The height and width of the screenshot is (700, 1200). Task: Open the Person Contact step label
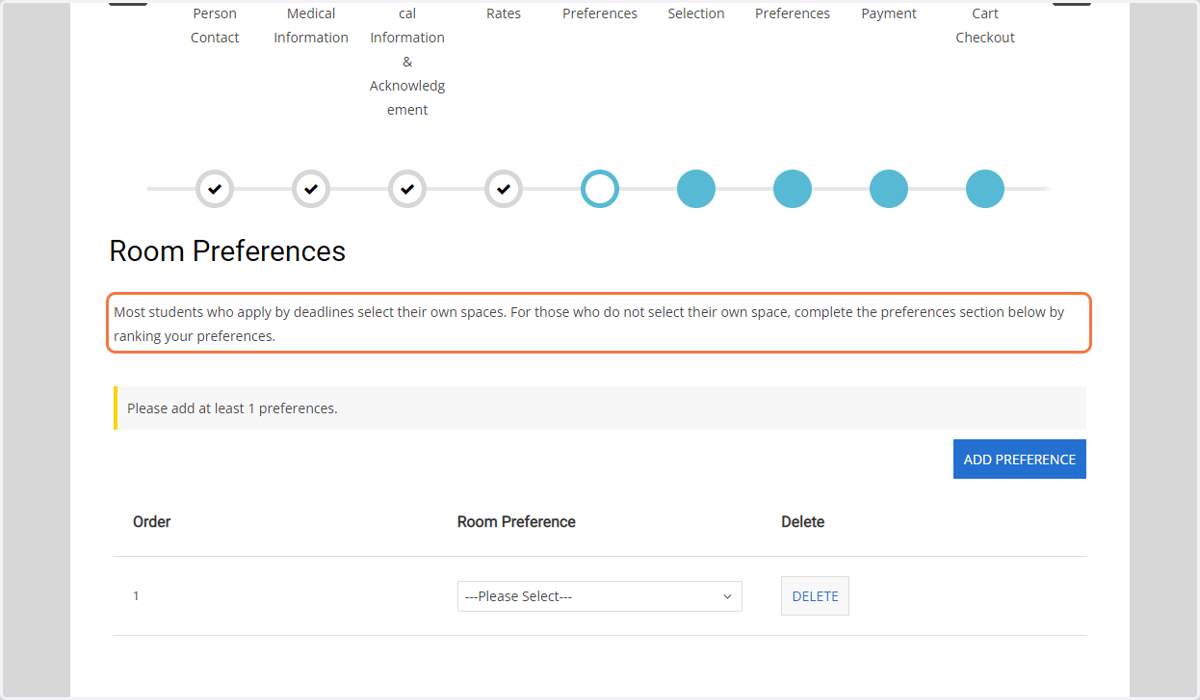coord(215,25)
